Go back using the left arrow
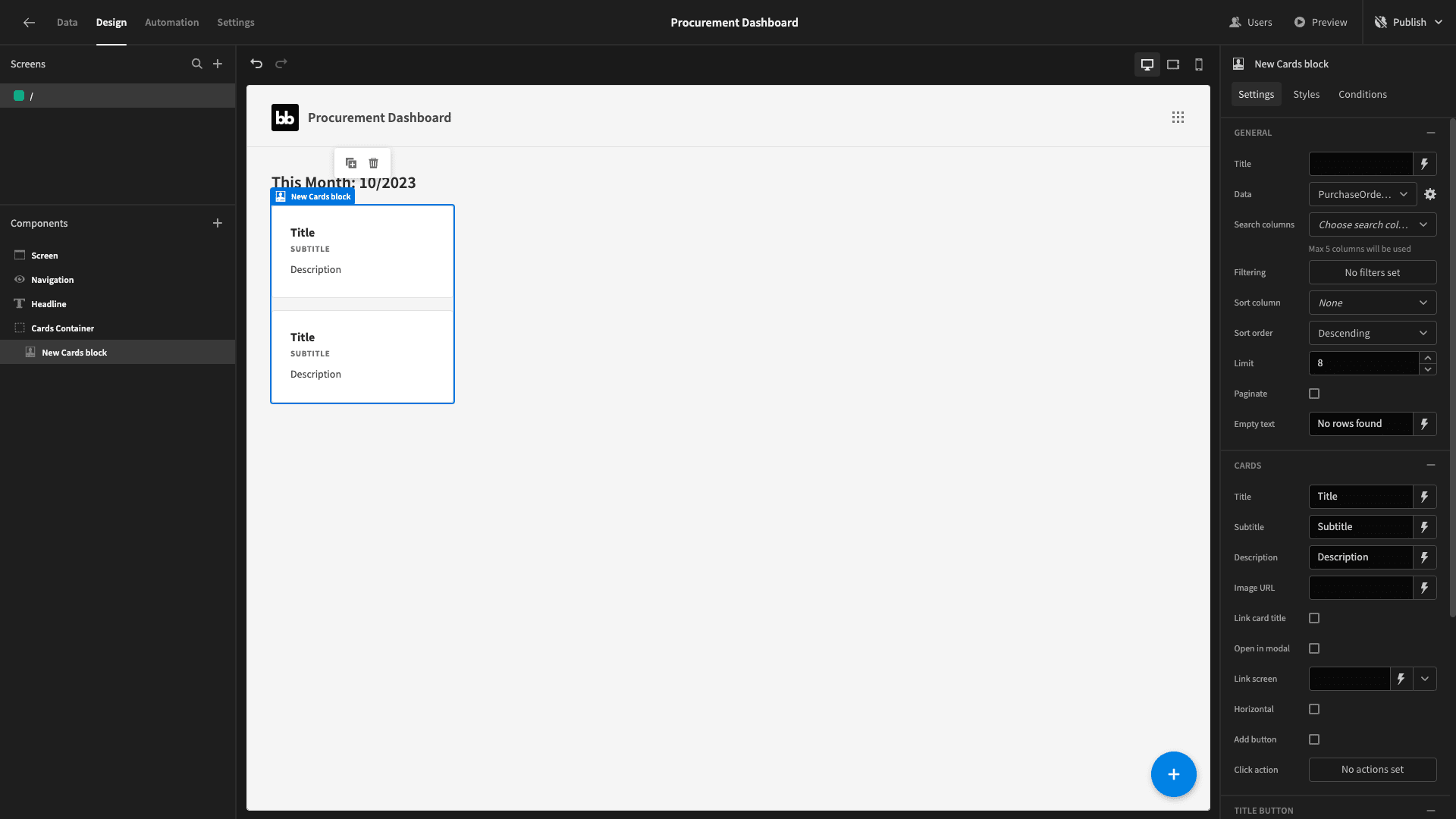 coord(29,23)
